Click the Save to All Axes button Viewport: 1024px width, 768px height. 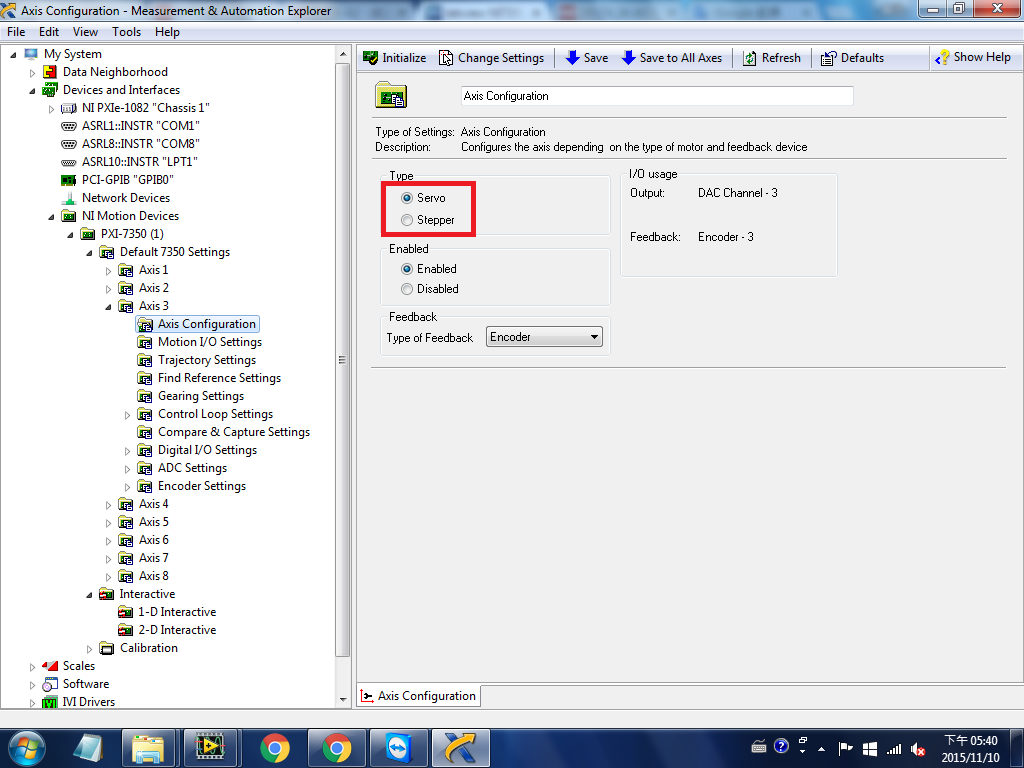(672, 58)
